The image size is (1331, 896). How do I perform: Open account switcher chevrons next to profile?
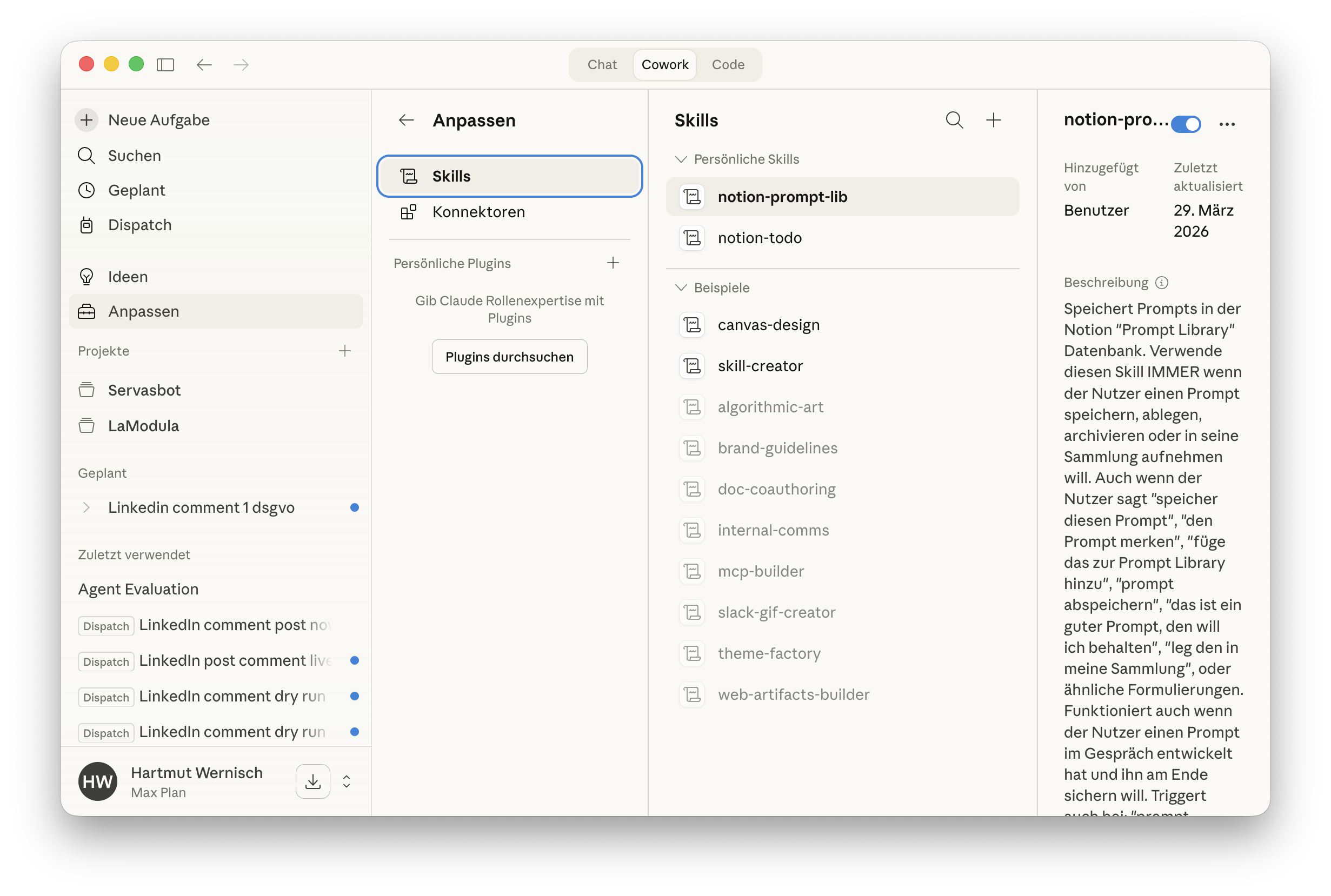click(347, 781)
